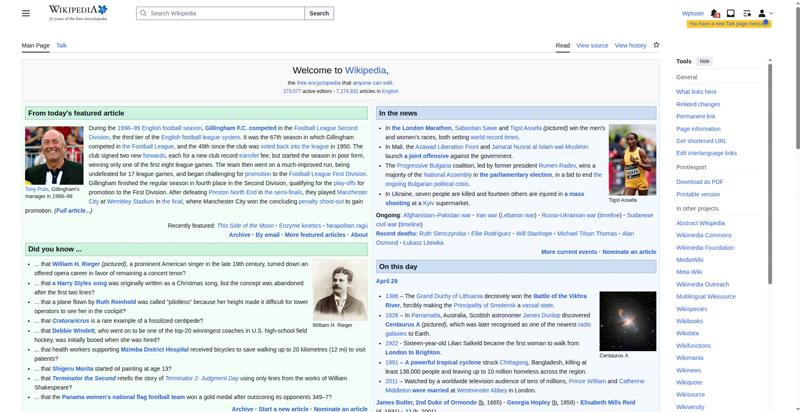Open the watchlist icon
Image resolution: width=800 pixels, height=412 pixels.
pos(747,13)
